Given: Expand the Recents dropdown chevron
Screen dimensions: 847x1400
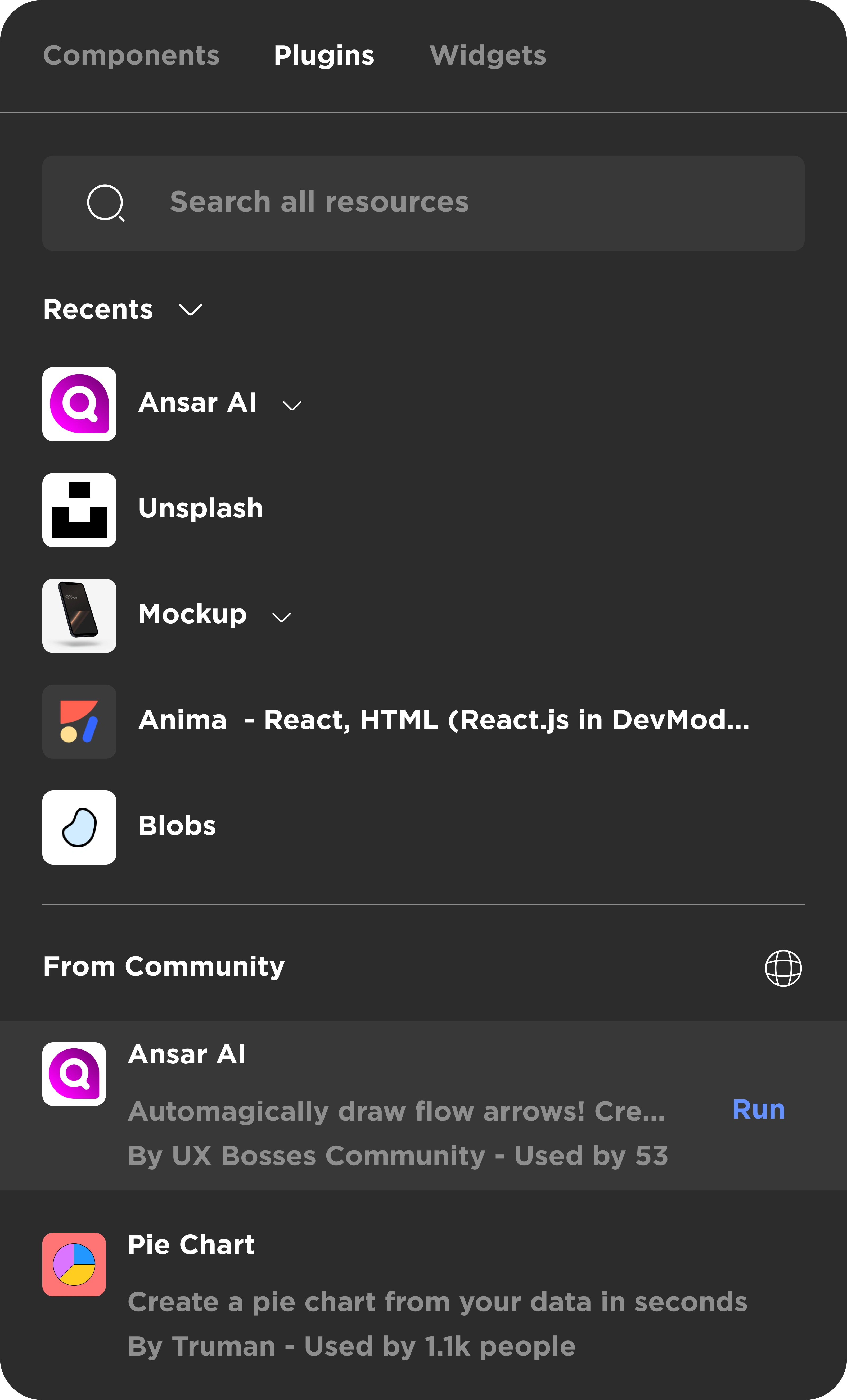Looking at the screenshot, I should tap(190, 310).
